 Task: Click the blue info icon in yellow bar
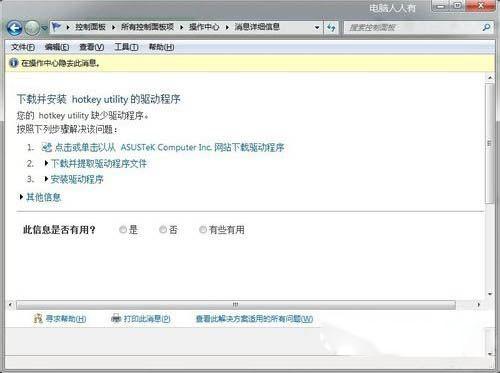13,63
